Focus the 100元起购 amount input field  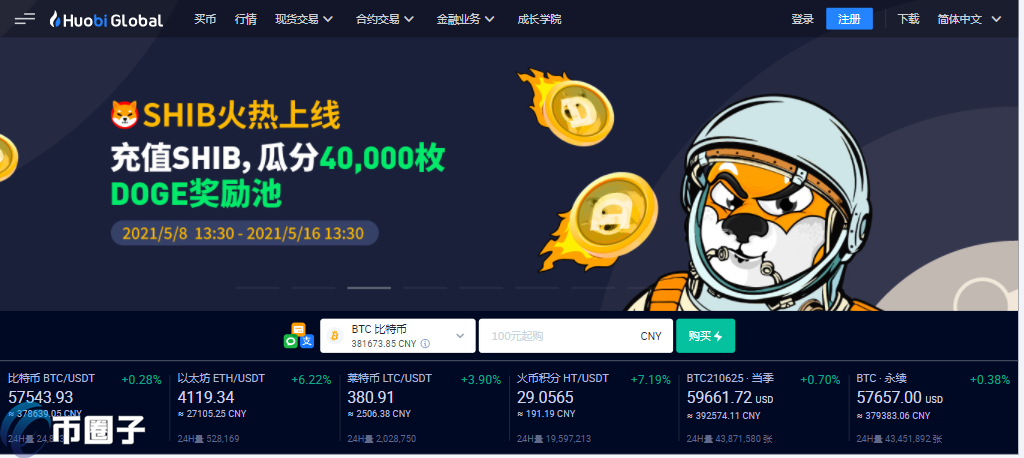click(x=575, y=336)
